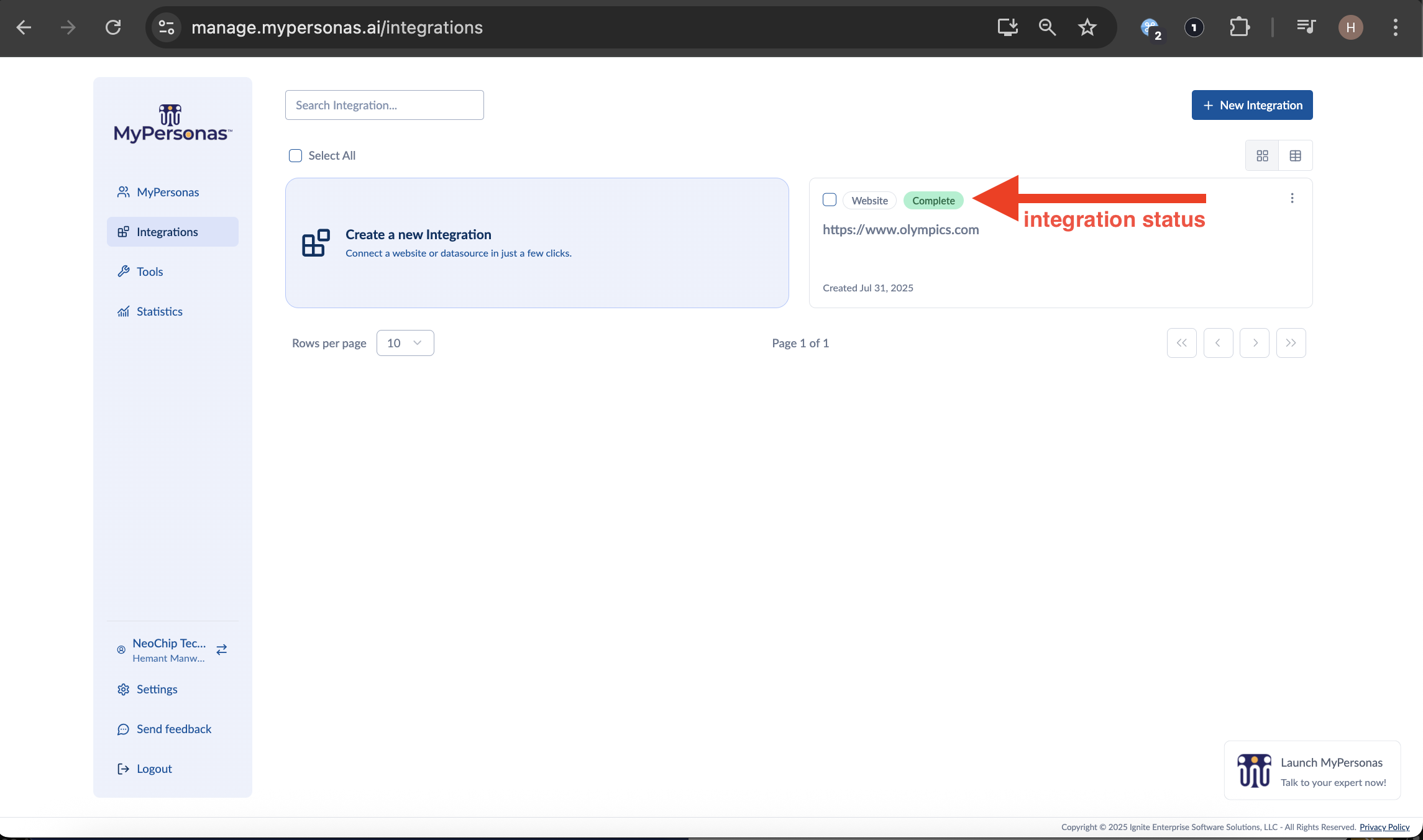Switch organization using the swap arrows icon
1423x840 pixels.
(222, 650)
